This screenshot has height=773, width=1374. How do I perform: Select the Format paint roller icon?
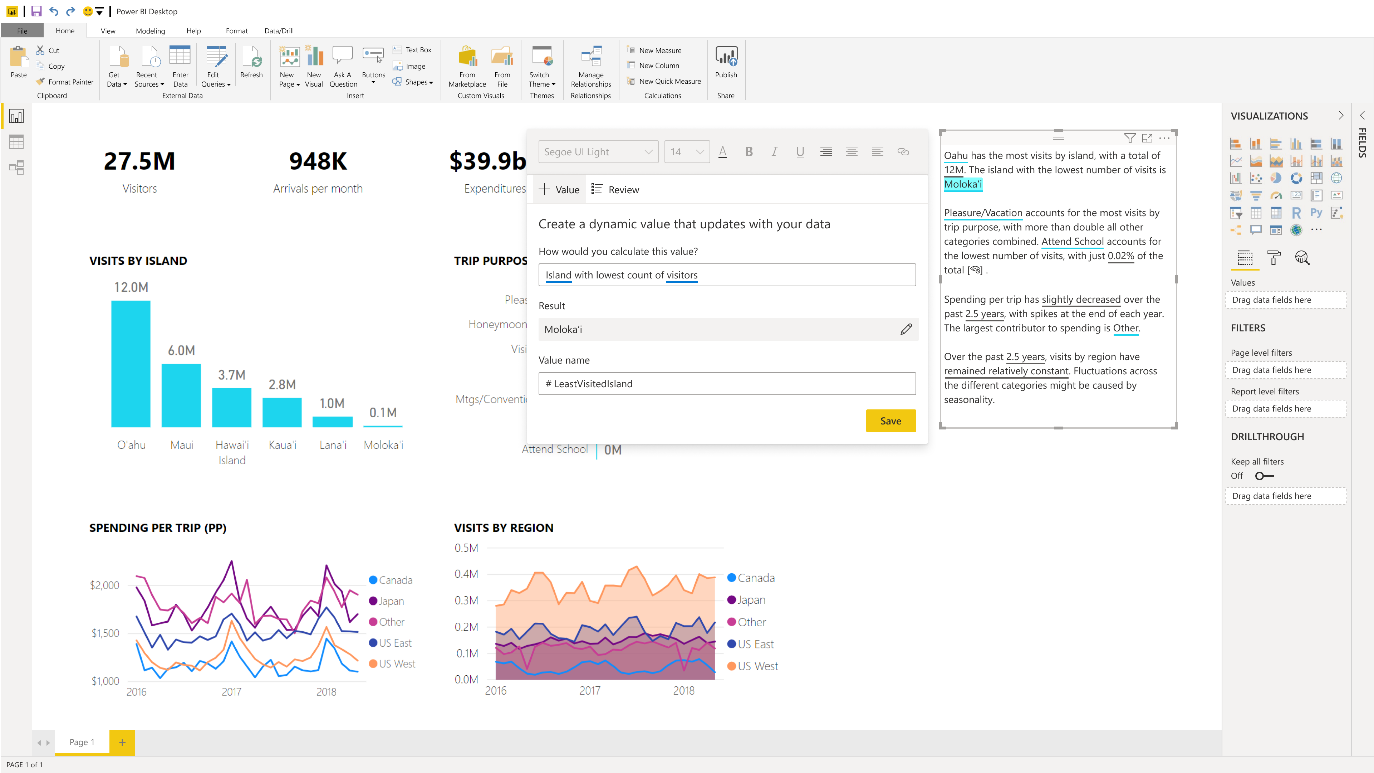coord(1273,258)
